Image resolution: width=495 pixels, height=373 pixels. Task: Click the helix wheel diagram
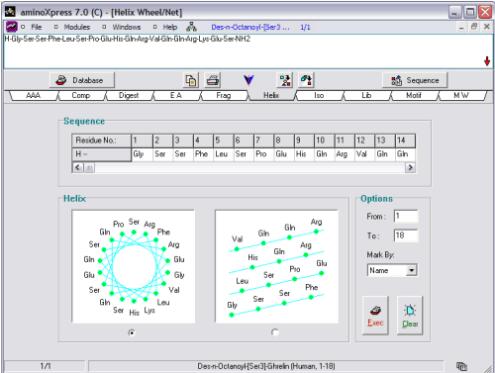[133, 267]
